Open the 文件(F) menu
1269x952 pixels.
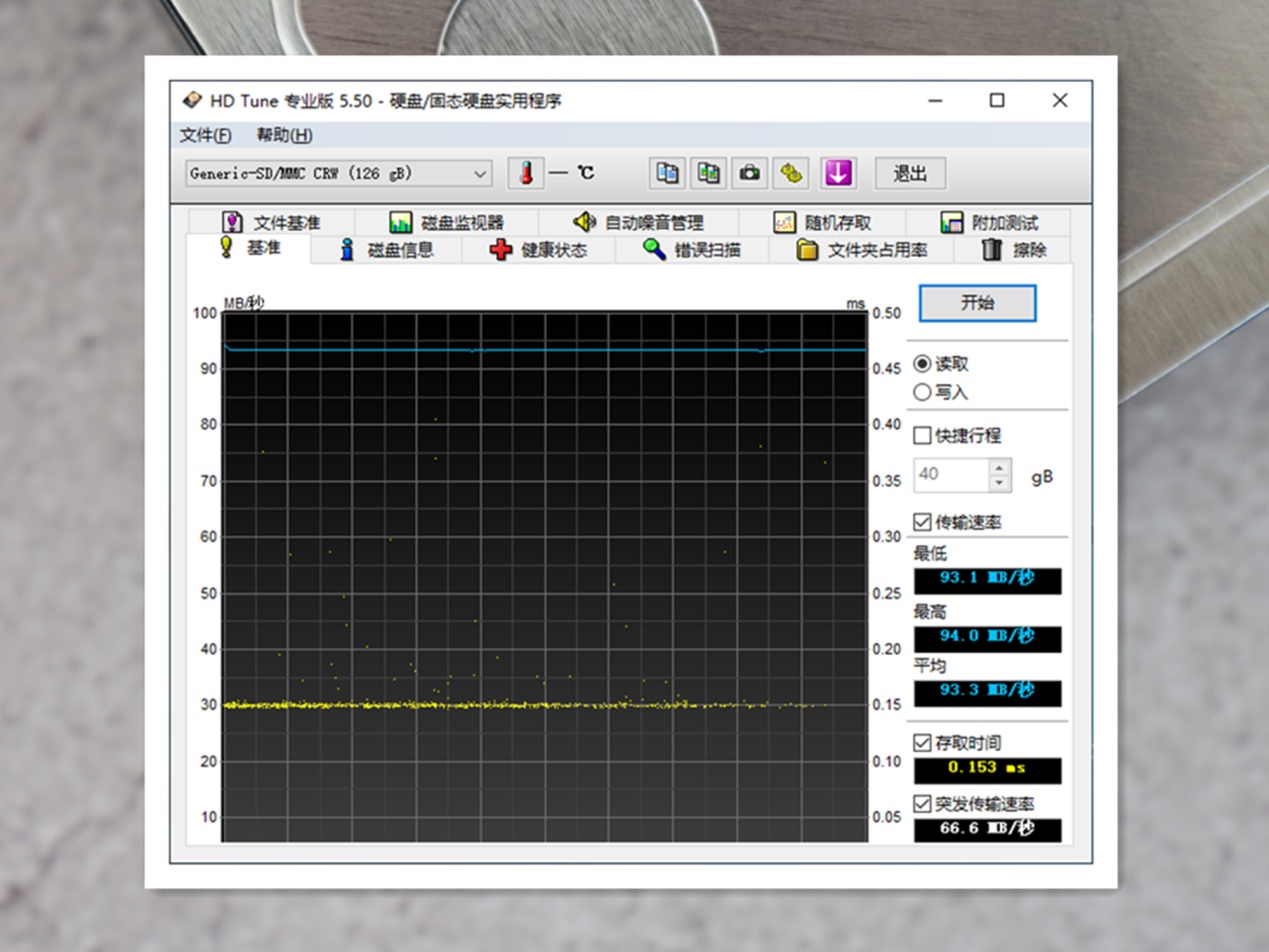point(205,135)
